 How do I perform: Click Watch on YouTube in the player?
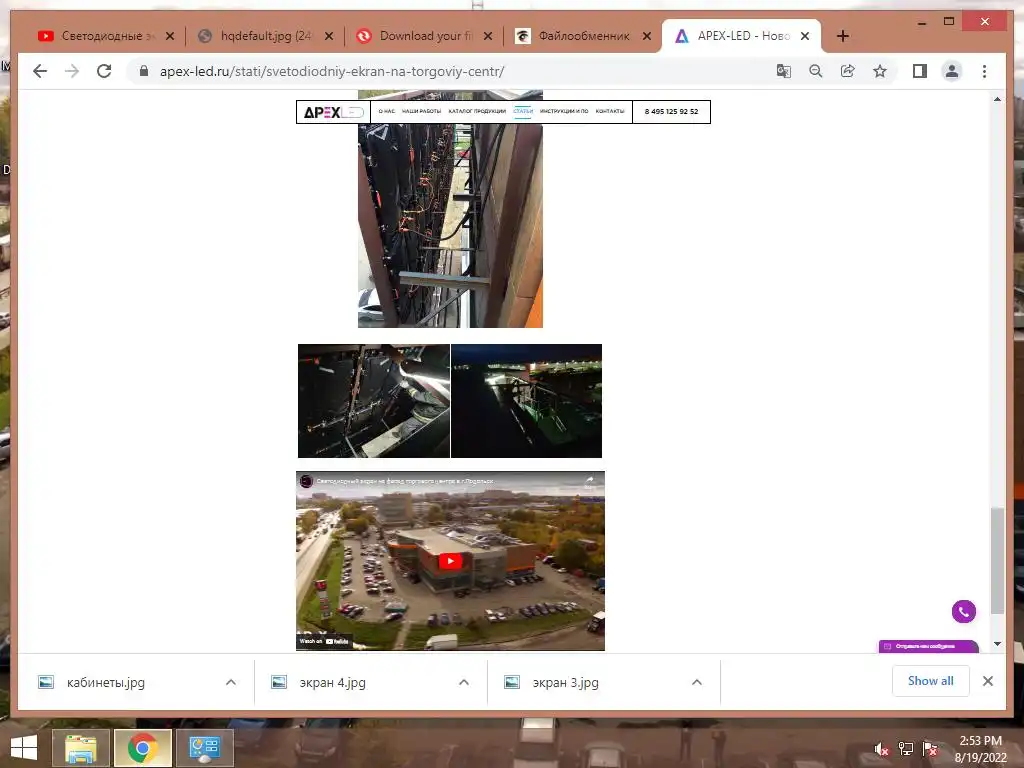324,641
